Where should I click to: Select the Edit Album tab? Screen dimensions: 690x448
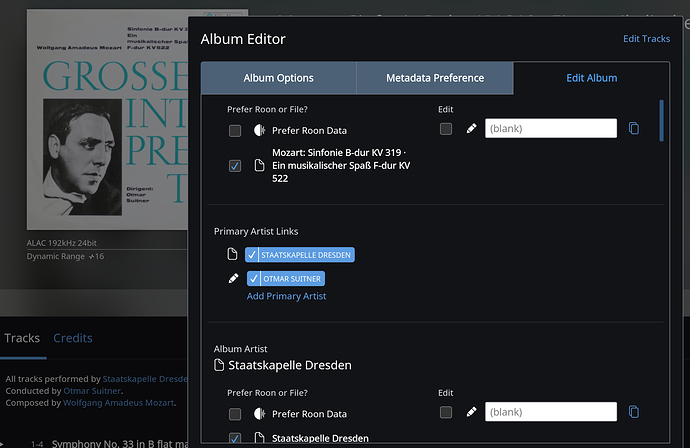point(591,78)
